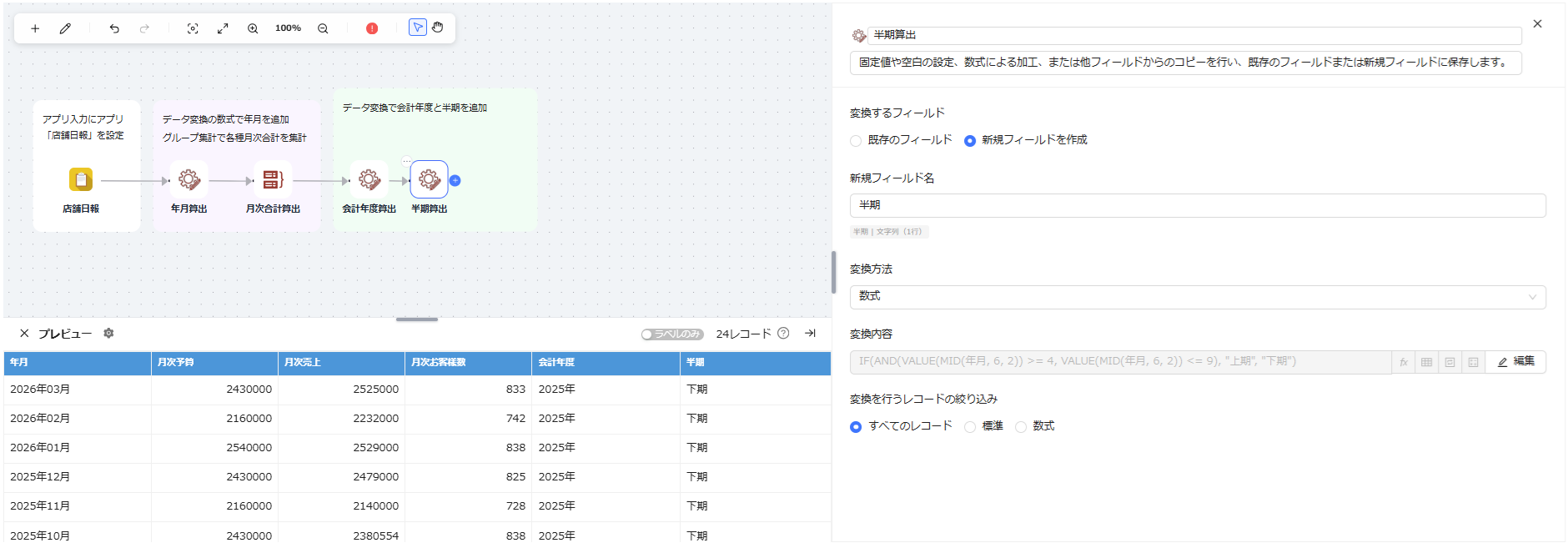Click the blue plus after 半期算出 node
Viewport: 1568px width, 543px height.
(455, 180)
